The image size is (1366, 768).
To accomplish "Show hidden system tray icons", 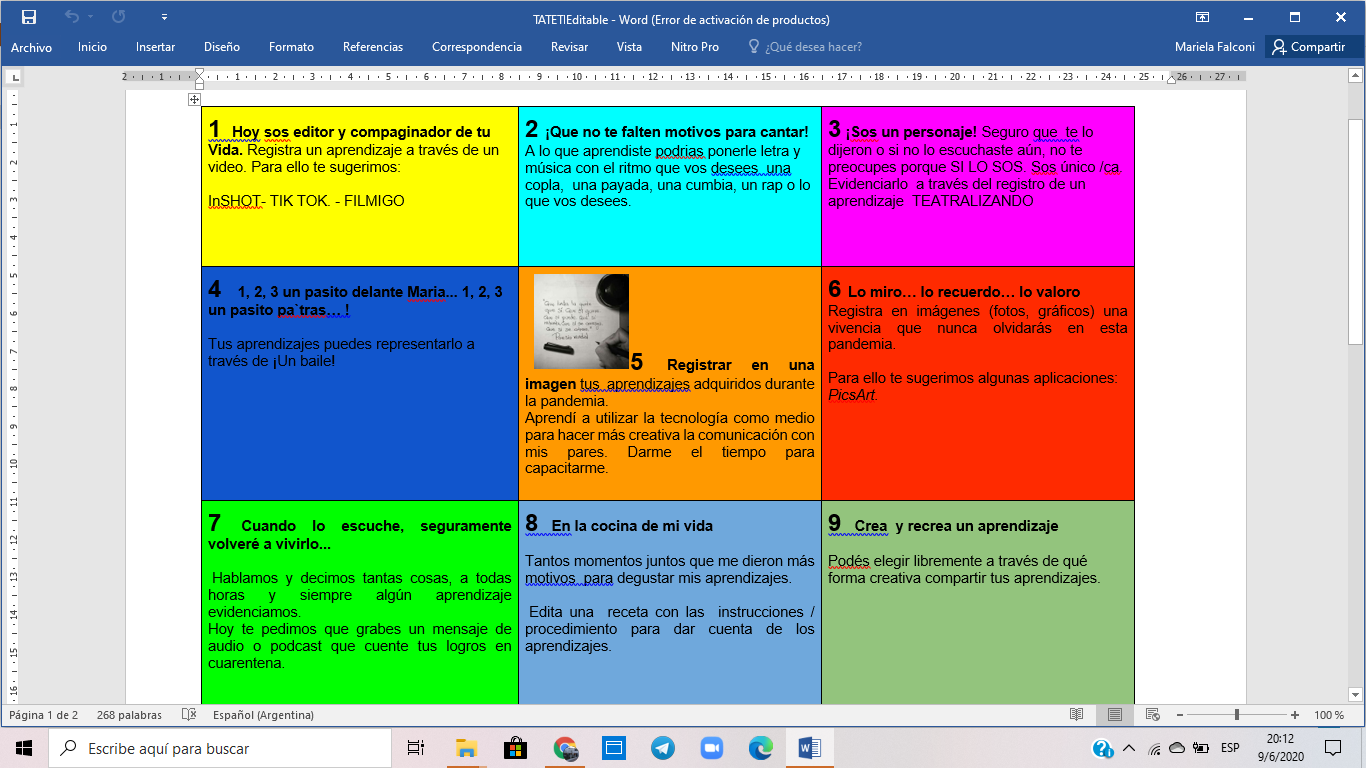I will (1129, 748).
